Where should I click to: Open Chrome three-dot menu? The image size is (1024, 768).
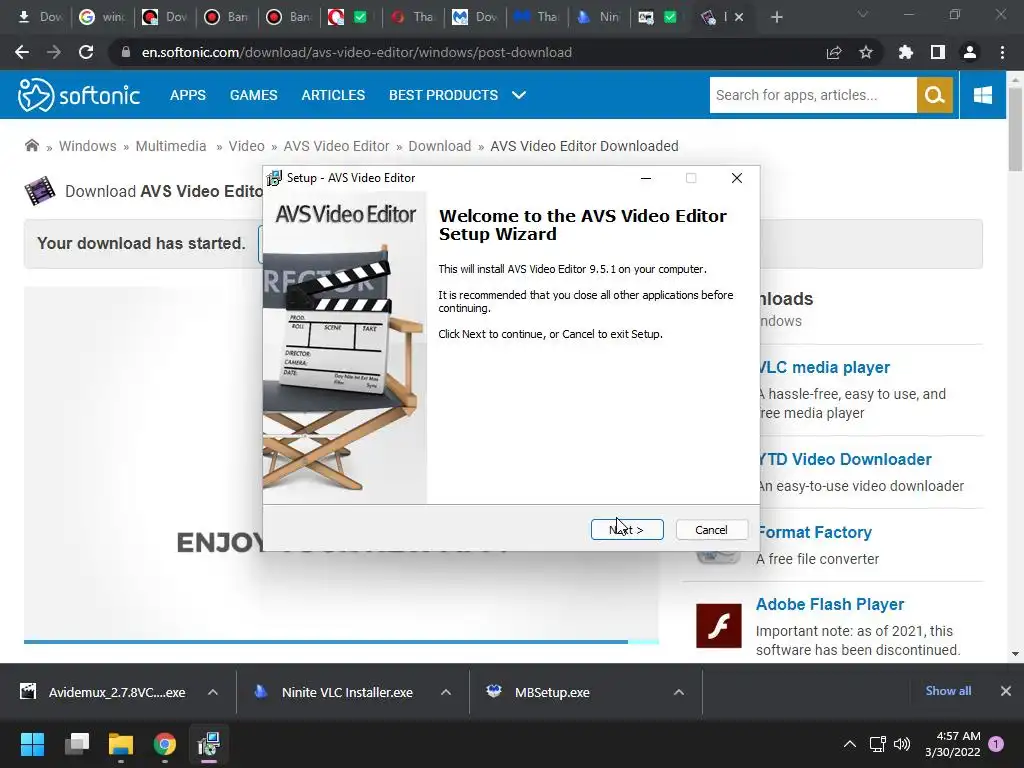point(1002,52)
